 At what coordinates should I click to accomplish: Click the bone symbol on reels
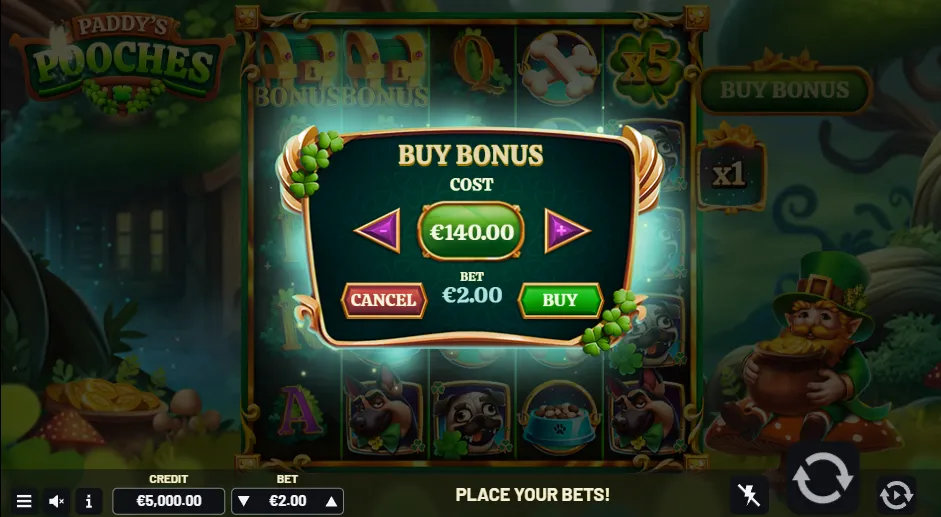click(x=560, y=67)
